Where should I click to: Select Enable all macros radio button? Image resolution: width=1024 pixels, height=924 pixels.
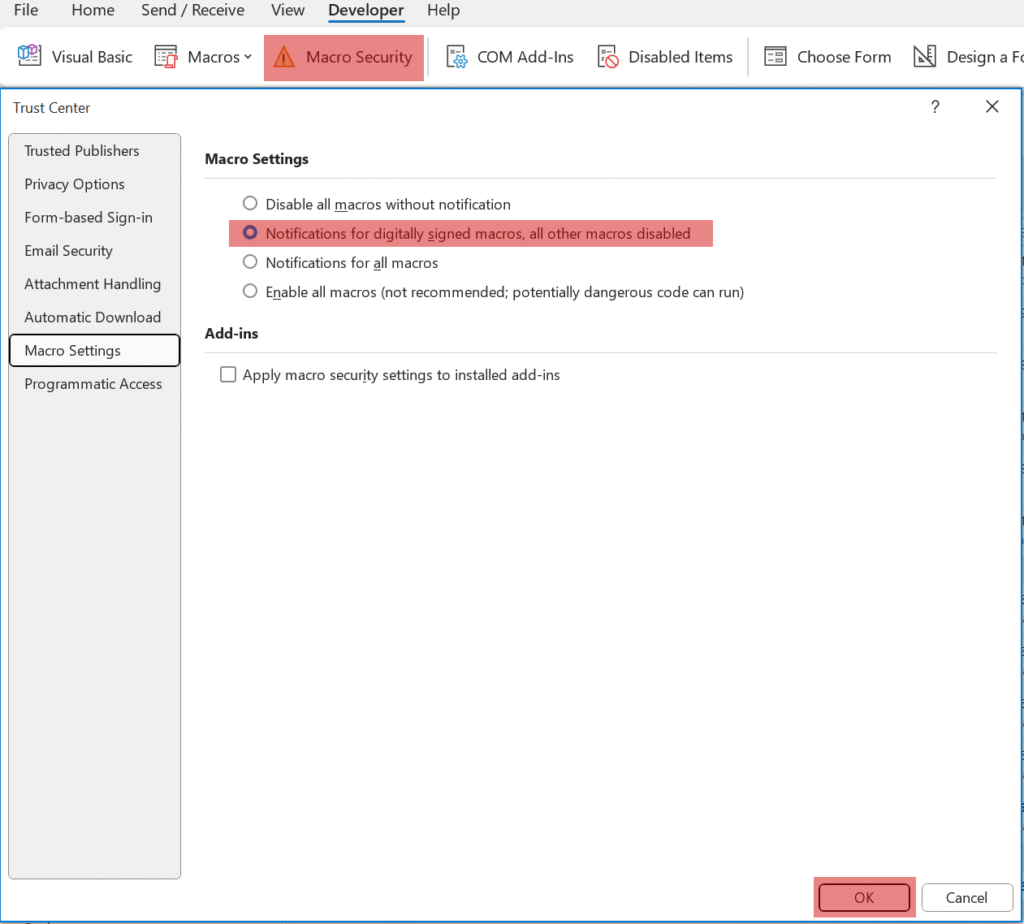[x=250, y=292]
